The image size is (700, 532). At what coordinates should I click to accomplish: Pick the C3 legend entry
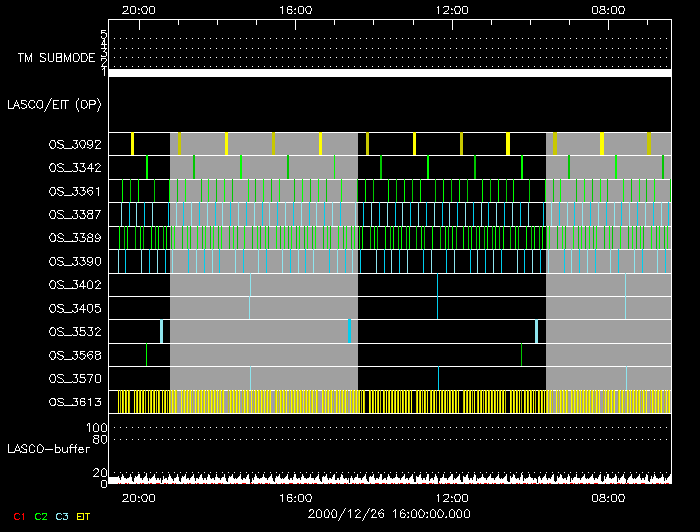tap(63, 516)
